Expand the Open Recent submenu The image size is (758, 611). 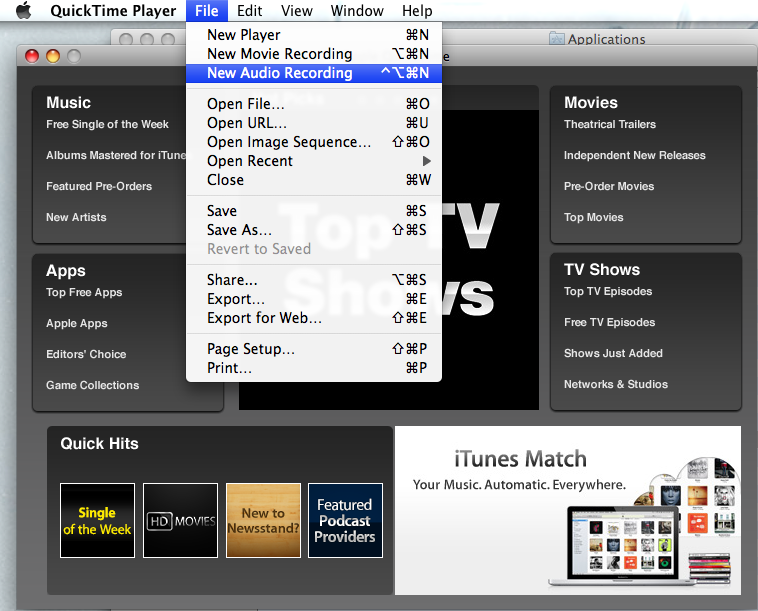tap(314, 161)
